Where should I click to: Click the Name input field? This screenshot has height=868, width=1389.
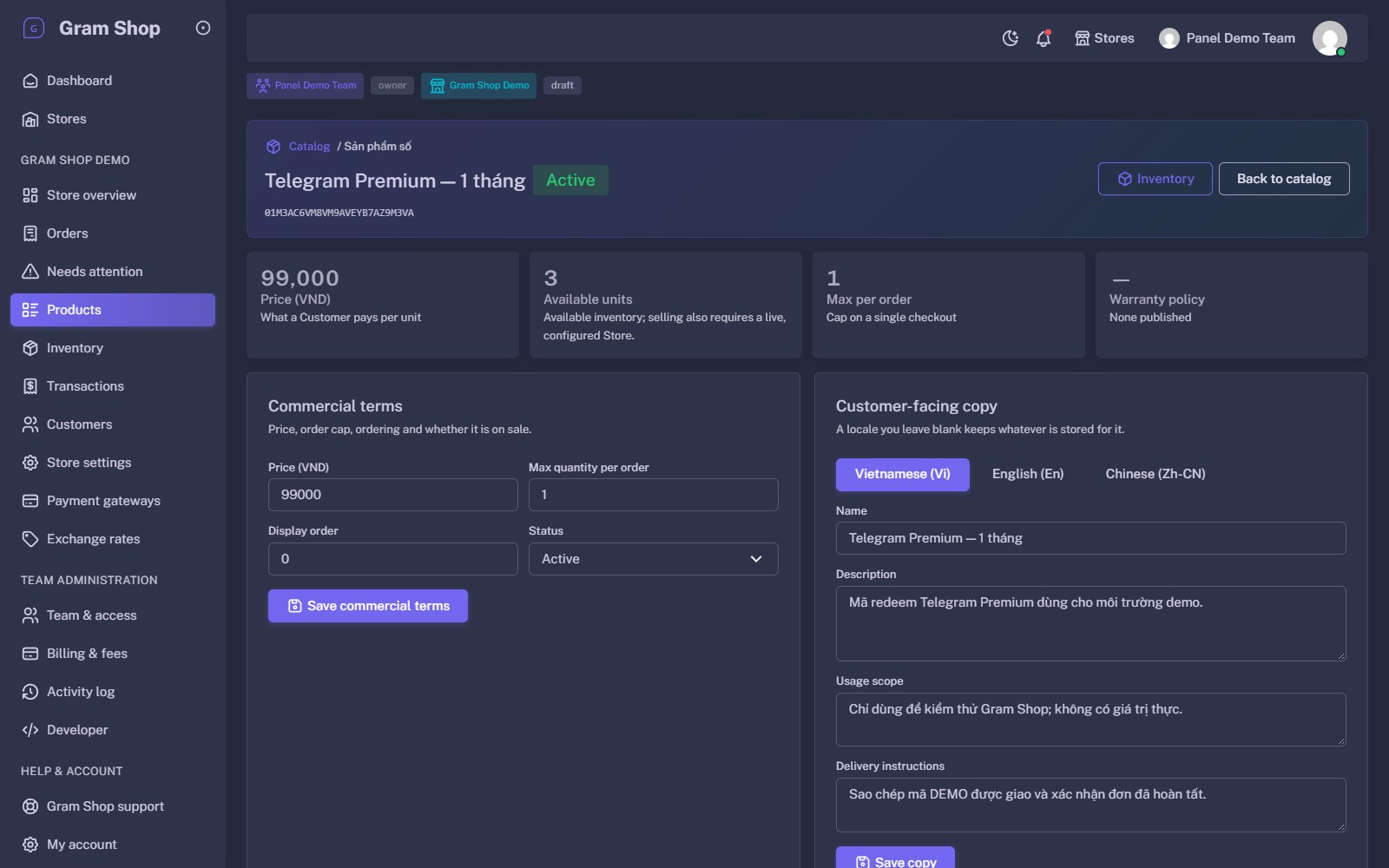1091,538
